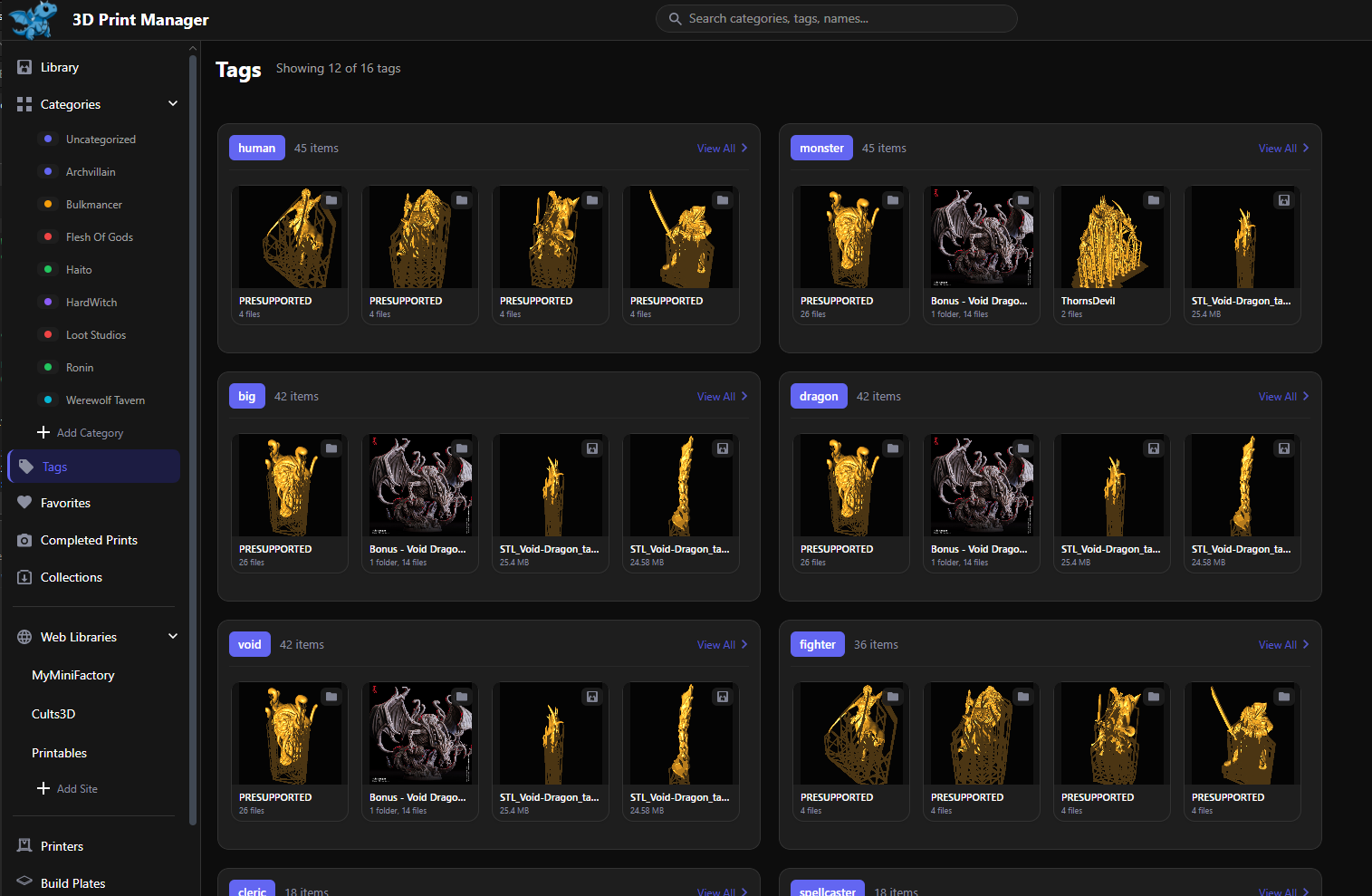Click folder icon on monster Bonus - Void Dragon card

[x=1023, y=200]
